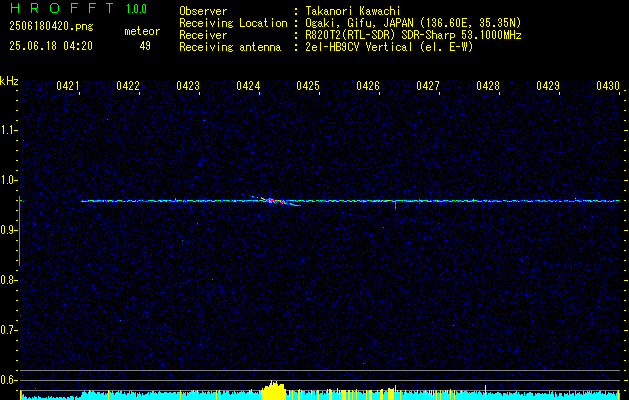
Task: Click the 0.6 kHz frequency axis label
Action: click(8, 380)
